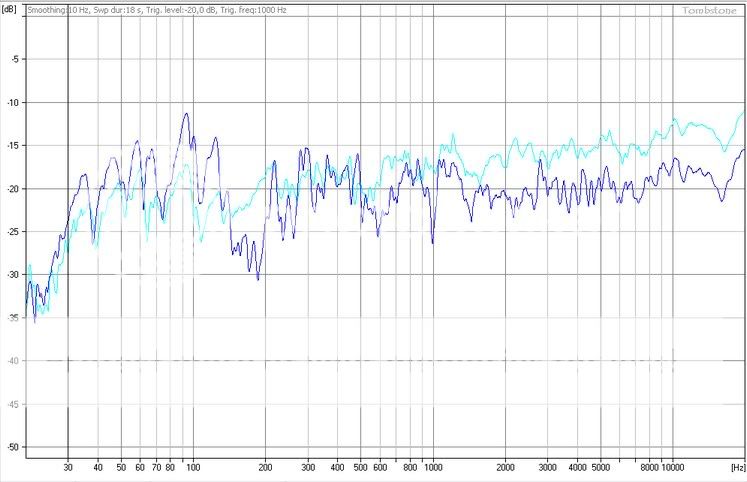
Task: Click the -35 label on the dB axis
Action: (x=10, y=318)
